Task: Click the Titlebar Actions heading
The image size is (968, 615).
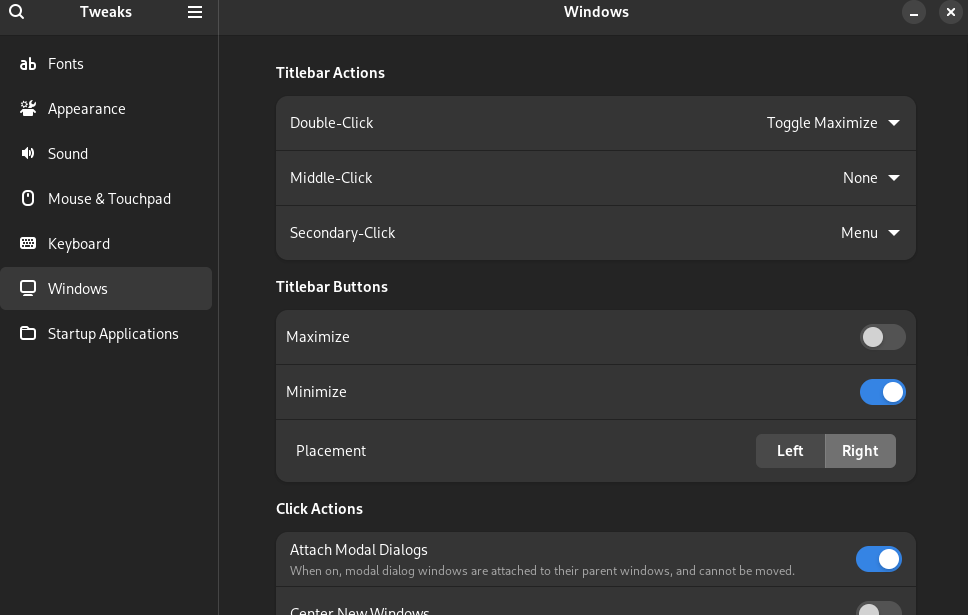Action: point(330,73)
